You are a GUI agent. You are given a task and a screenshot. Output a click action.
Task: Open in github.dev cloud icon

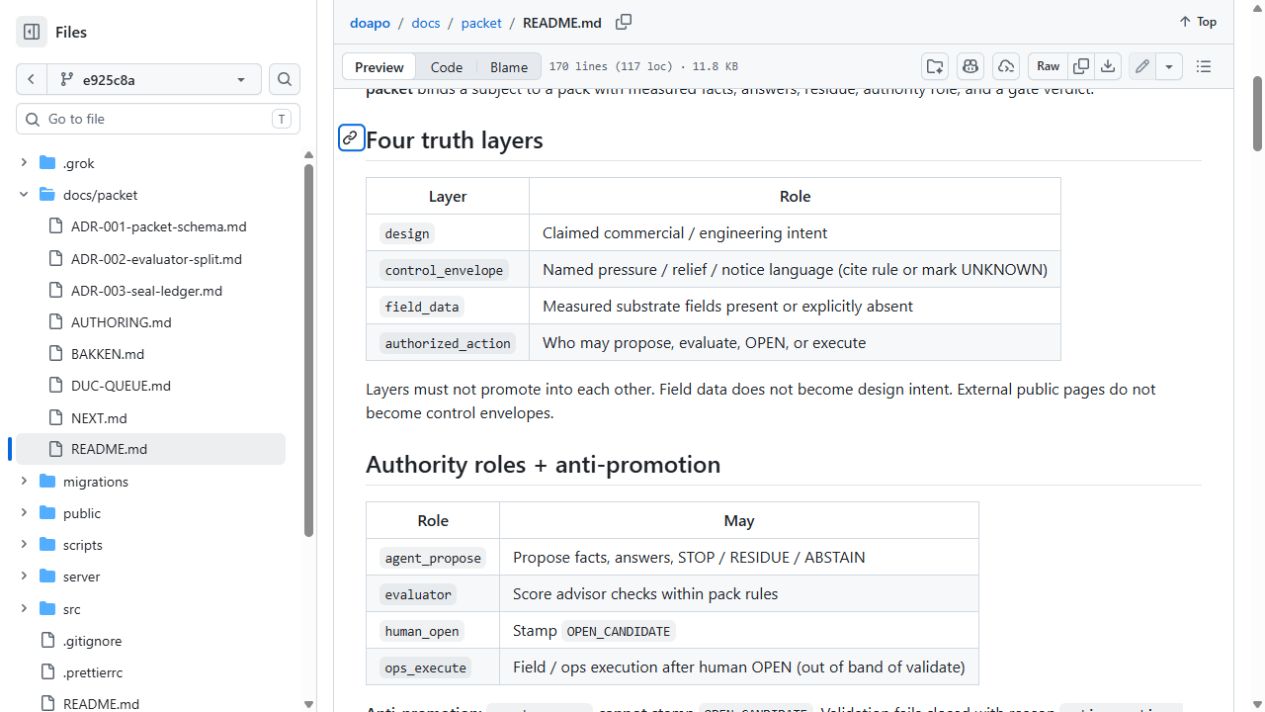1006,67
